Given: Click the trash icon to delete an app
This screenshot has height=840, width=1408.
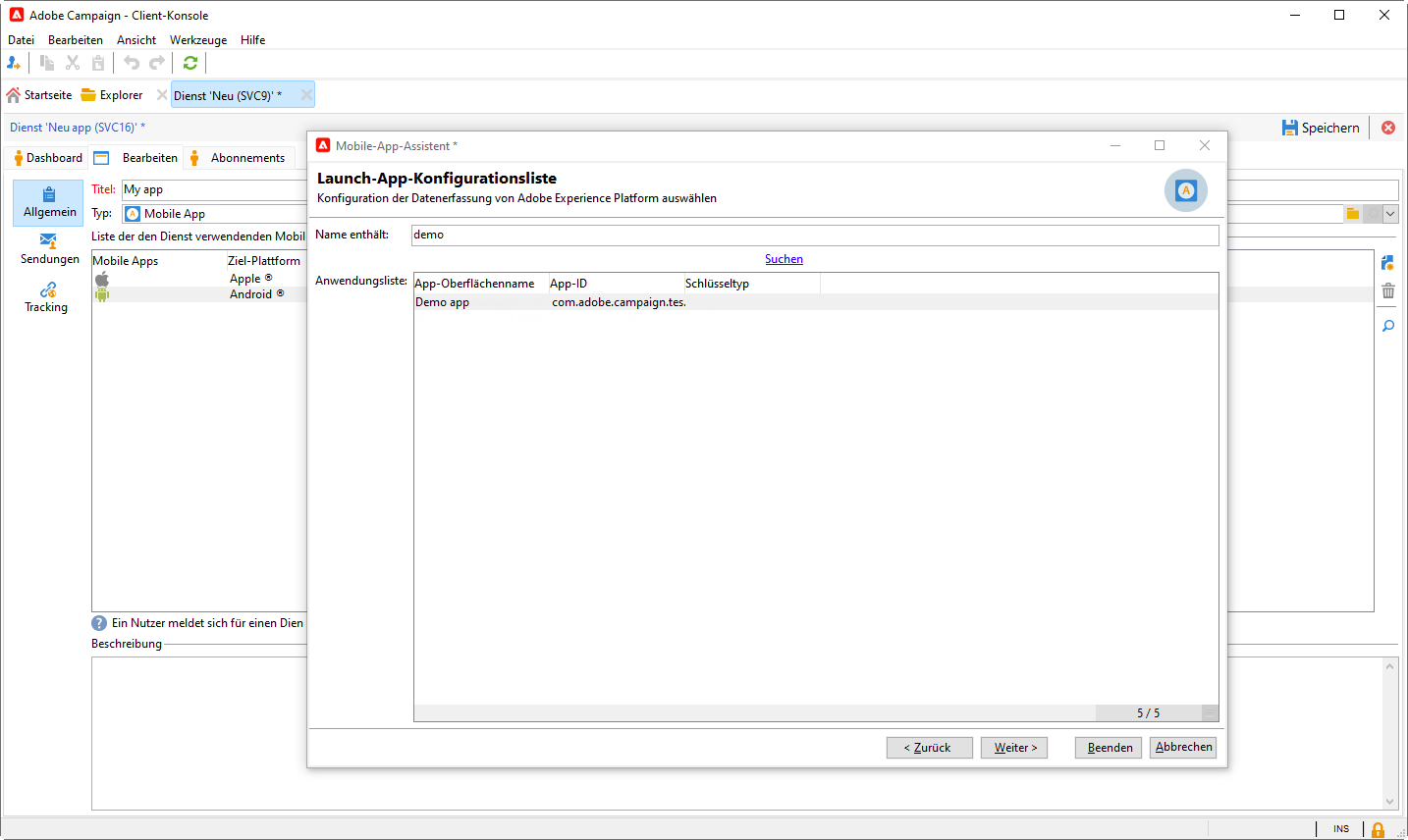Looking at the screenshot, I should tap(1388, 290).
